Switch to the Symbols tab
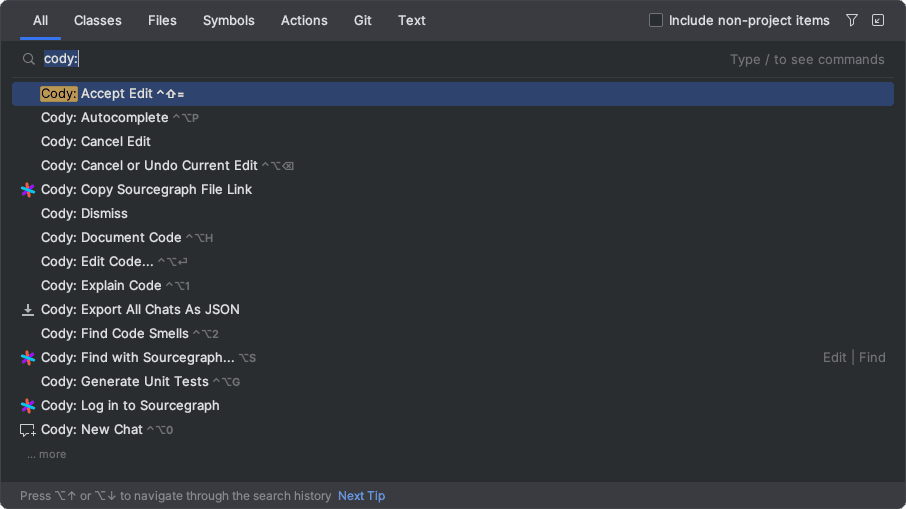Screen dimensions: 906x509 (x=229, y=21)
